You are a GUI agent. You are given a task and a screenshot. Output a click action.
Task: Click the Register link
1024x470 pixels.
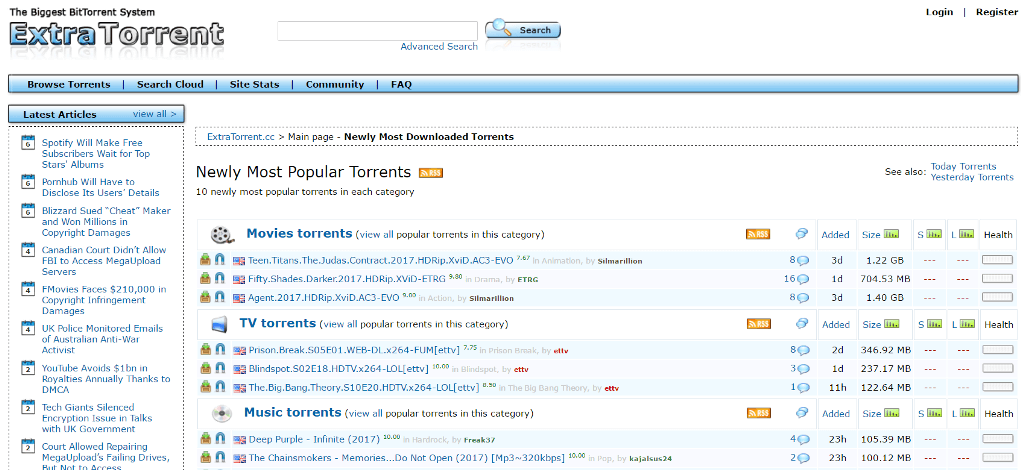tap(997, 12)
